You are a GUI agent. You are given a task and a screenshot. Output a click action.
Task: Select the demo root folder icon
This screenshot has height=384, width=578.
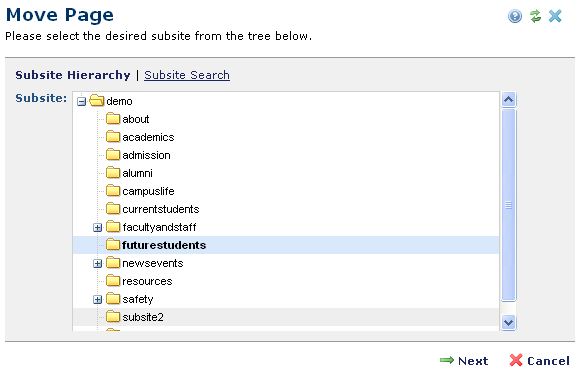(97, 100)
